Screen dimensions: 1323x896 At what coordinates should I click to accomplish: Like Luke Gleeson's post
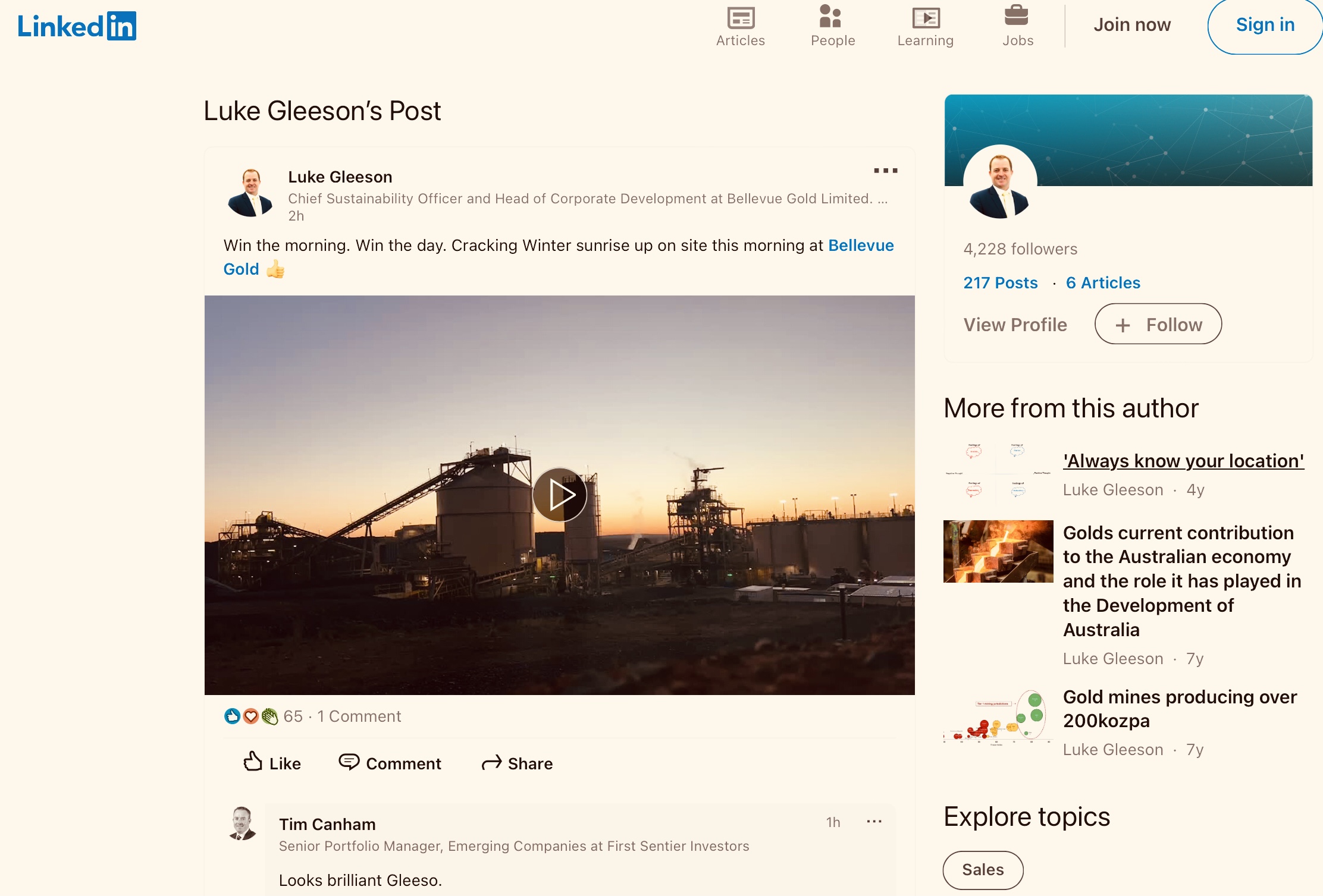pyautogui.click(x=272, y=763)
